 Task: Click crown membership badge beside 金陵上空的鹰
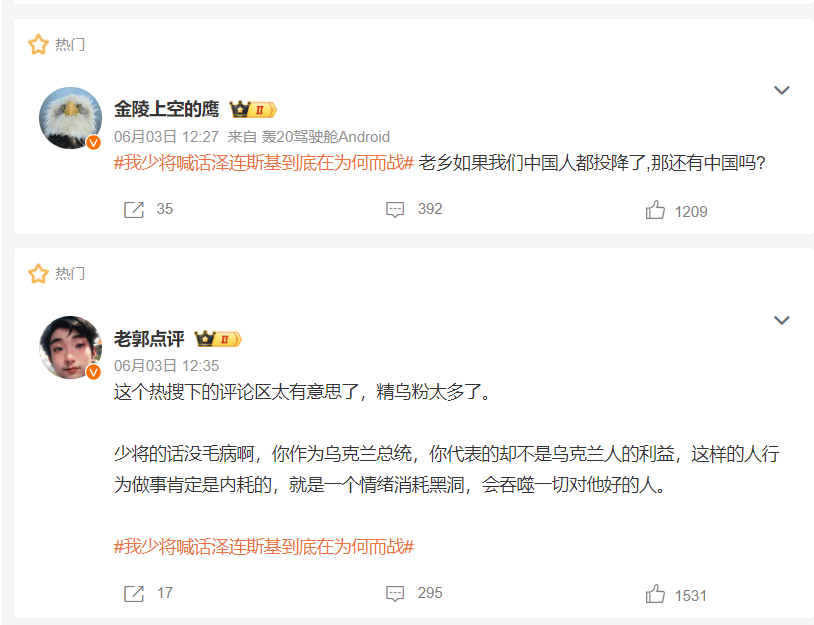tap(253, 110)
